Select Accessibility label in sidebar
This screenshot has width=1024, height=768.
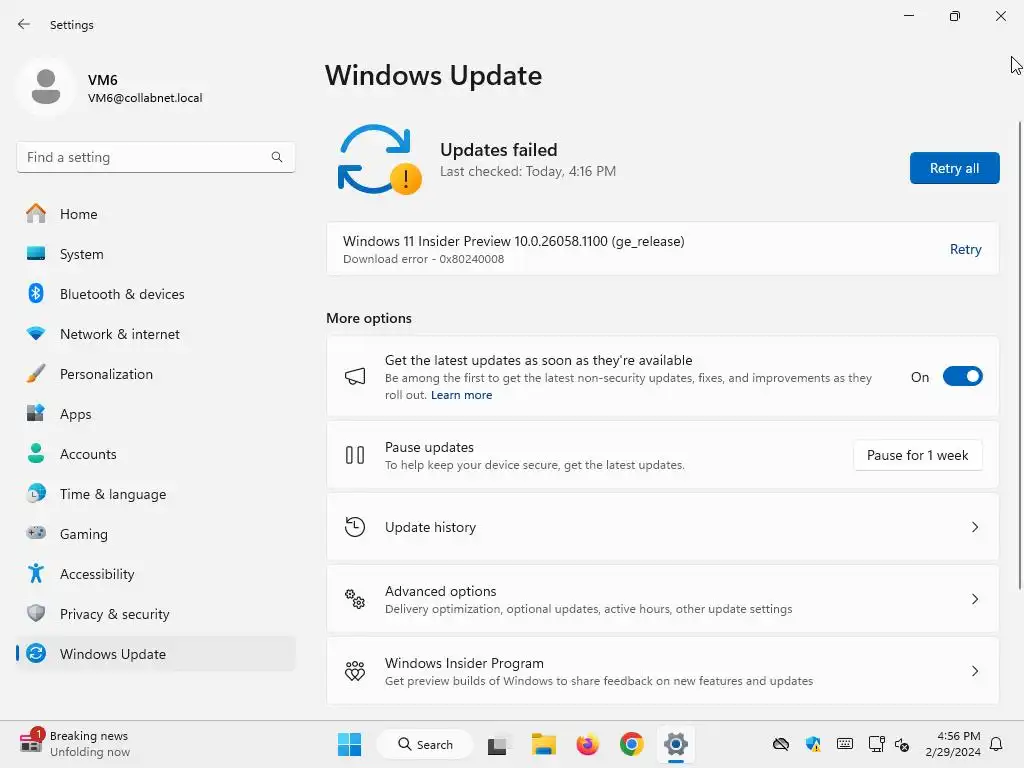coord(97,574)
